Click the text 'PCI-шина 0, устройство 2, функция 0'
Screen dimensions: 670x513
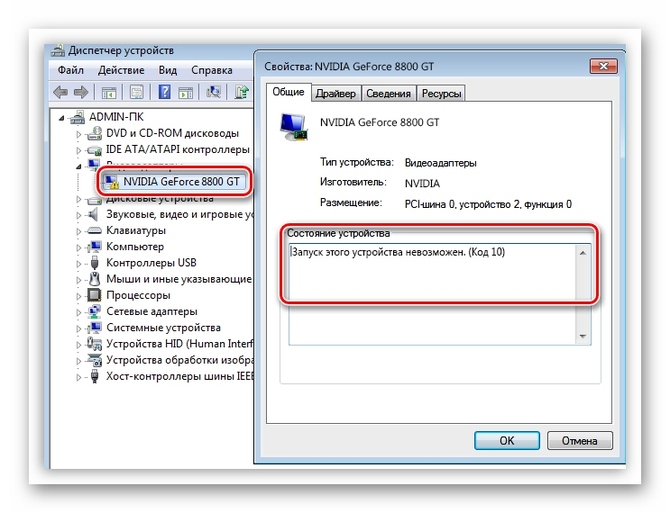pyautogui.click(x=488, y=204)
